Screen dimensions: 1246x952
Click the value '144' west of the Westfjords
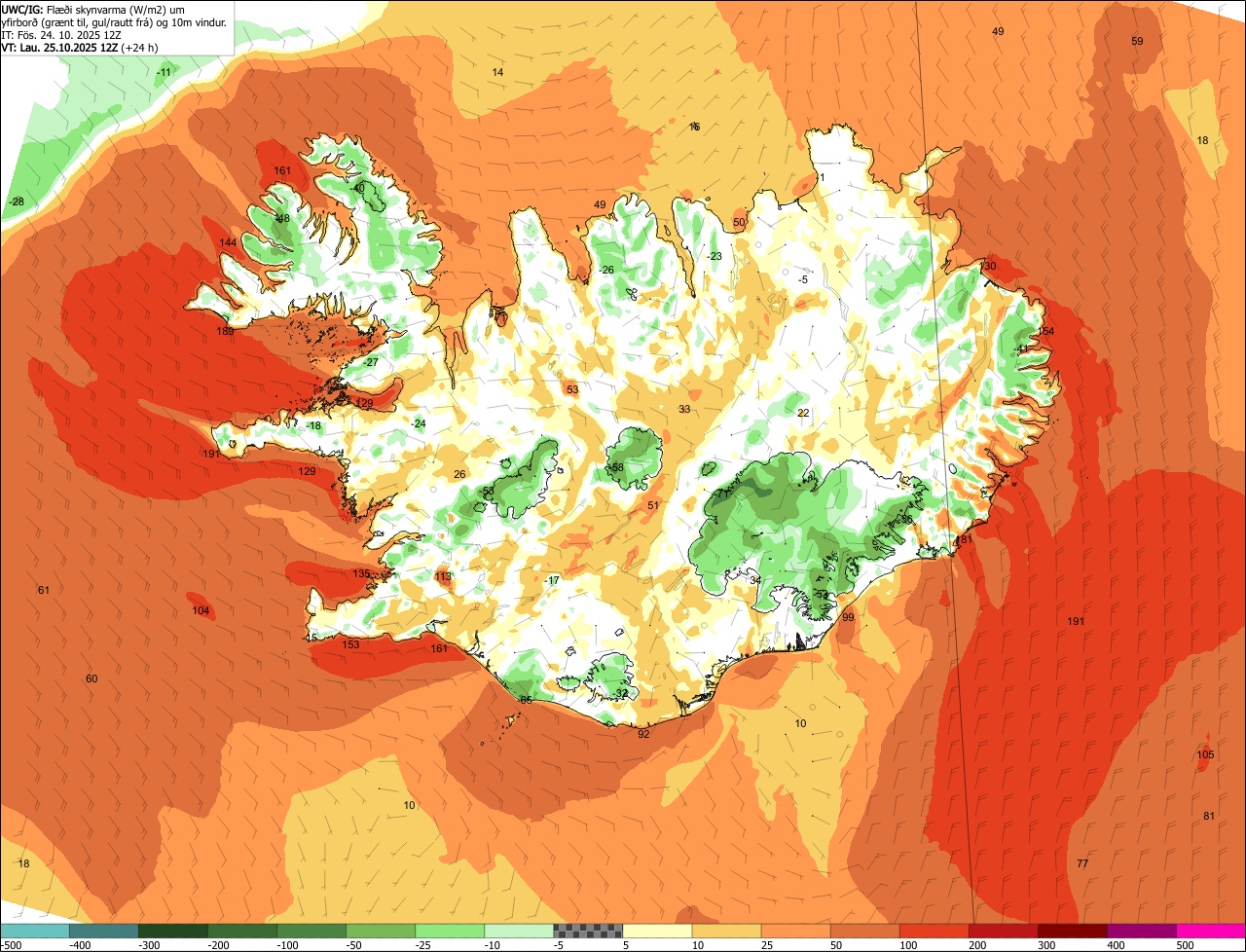click(x=228, y=242)
